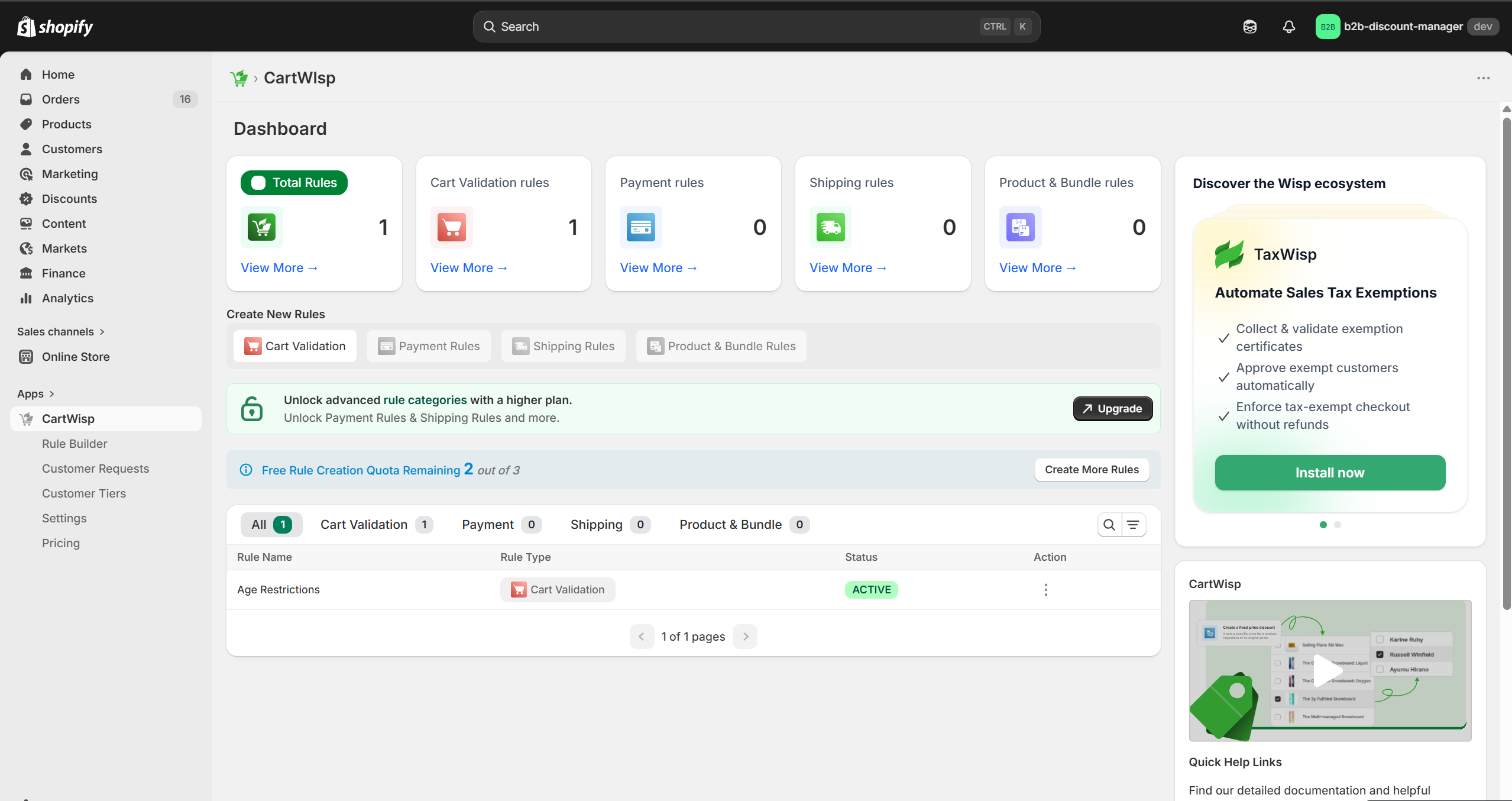The height and width of the screenshot is (801, 1512).
Task: Open Customer Requests in CartWisp menu
Action: coord(95,469)
